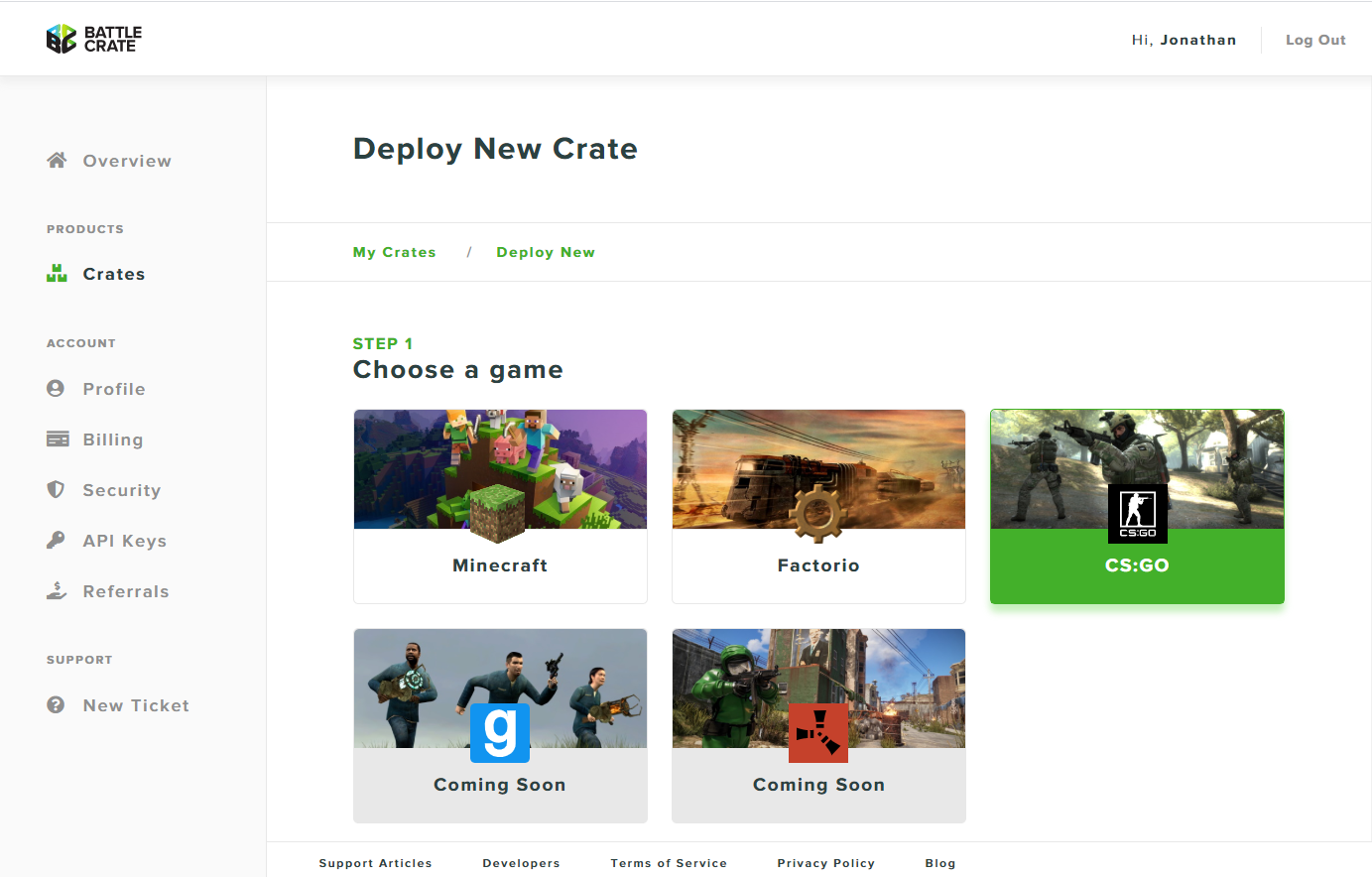The image size is (1372, 877).
Task: Open the Billing section
Action: pyautogui.click(x=113, y=439)
